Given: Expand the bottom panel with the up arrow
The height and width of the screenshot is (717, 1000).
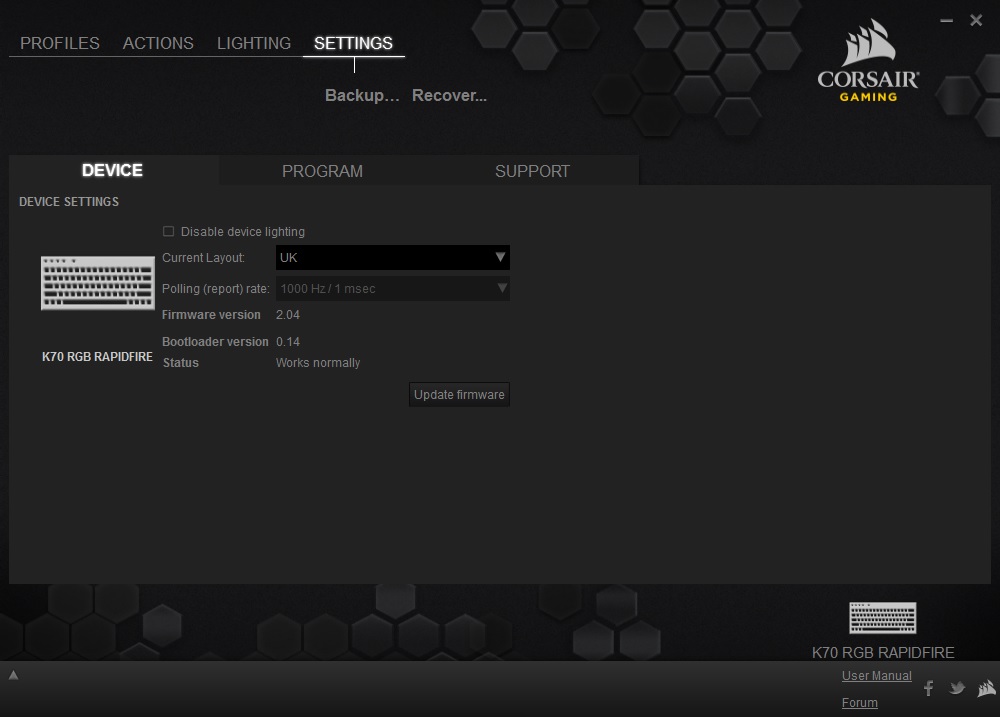Looking at the screenshot, I should (13, 675).
